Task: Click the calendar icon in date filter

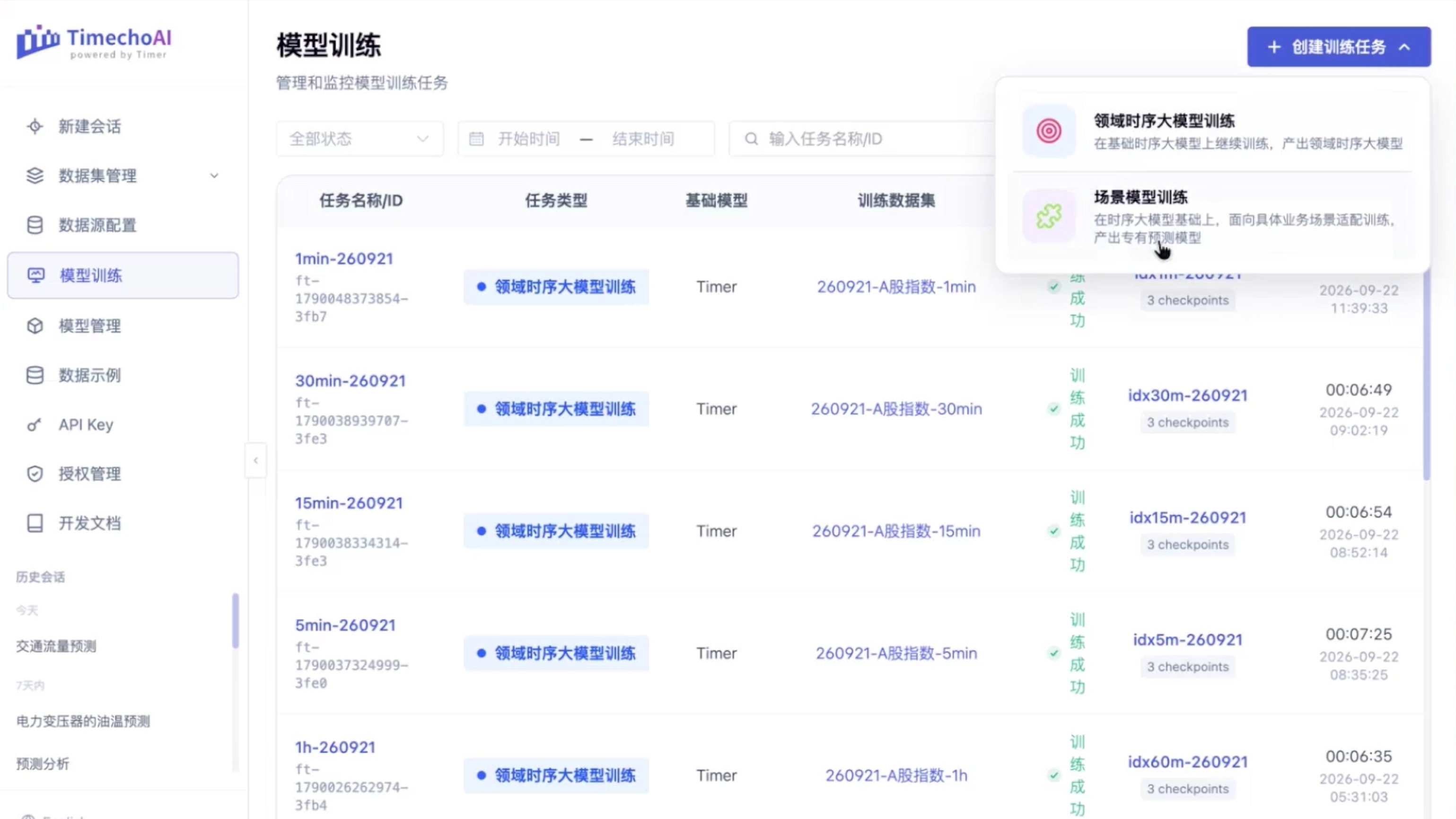Action: pos(476,139)
